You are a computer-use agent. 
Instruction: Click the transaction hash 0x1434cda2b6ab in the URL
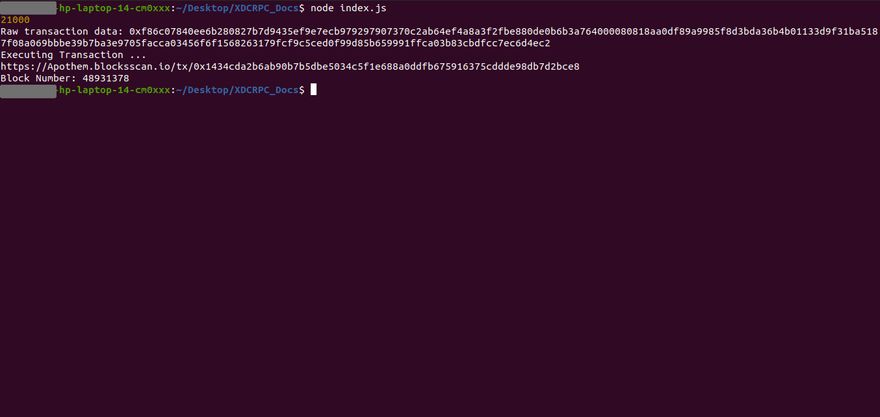point(387,67)
